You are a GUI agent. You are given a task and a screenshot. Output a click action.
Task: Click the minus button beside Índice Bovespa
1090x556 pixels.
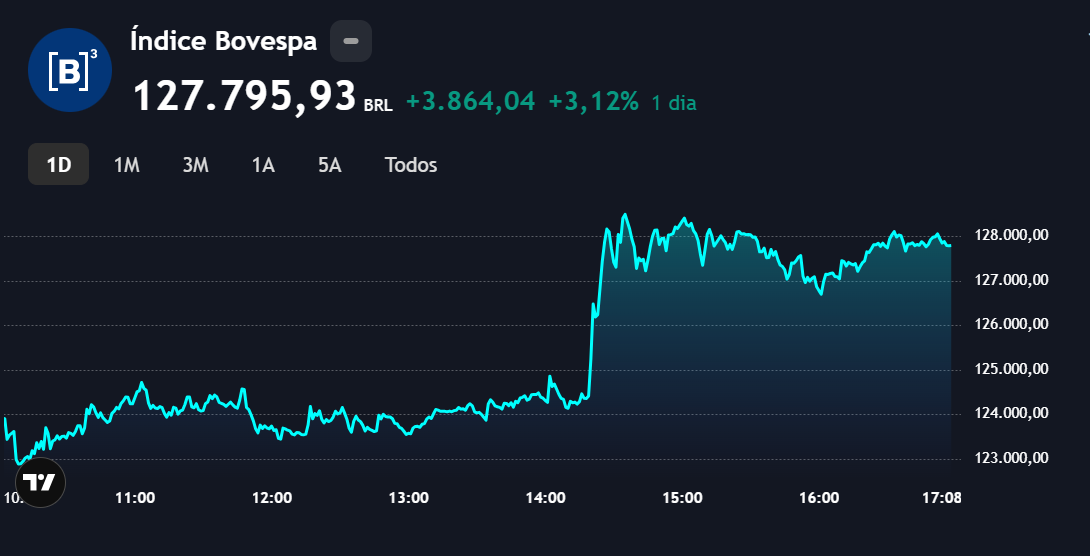tap(351, 41)
